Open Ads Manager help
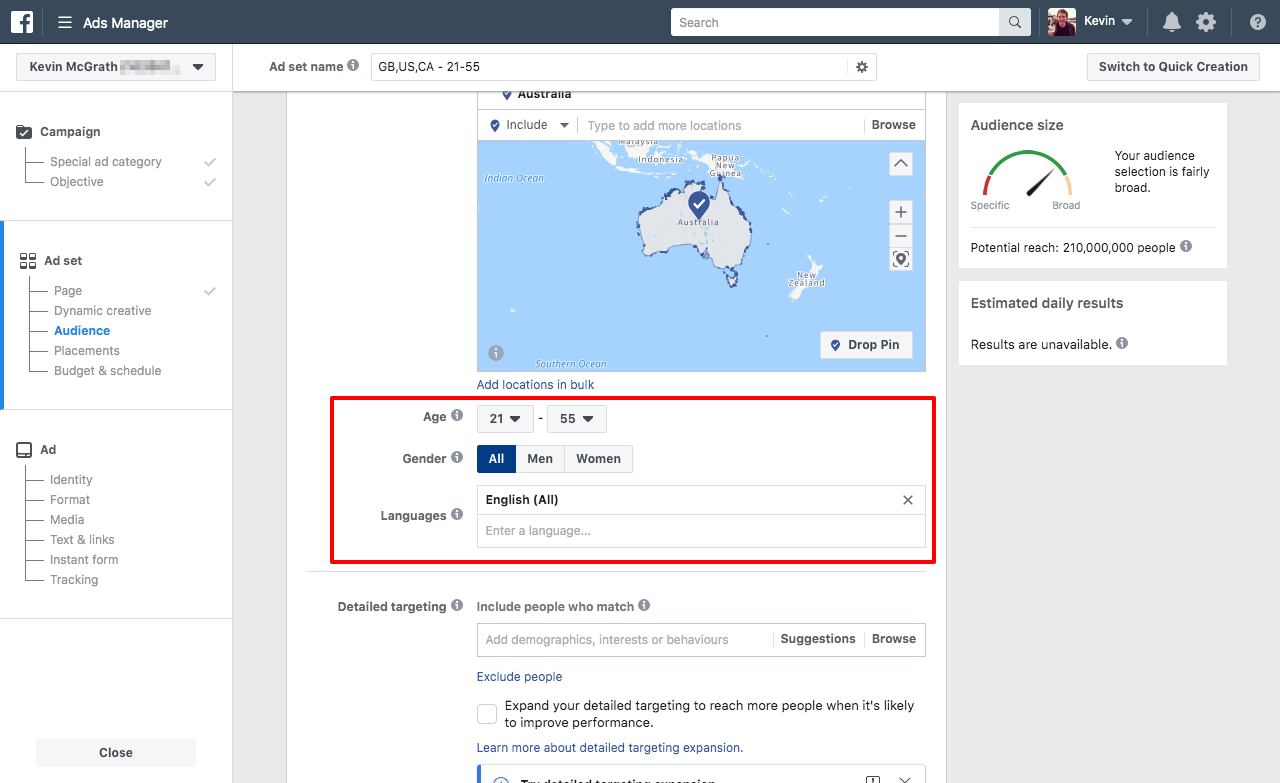The height and width of the screenshot is (783, 1280). 1257,20
